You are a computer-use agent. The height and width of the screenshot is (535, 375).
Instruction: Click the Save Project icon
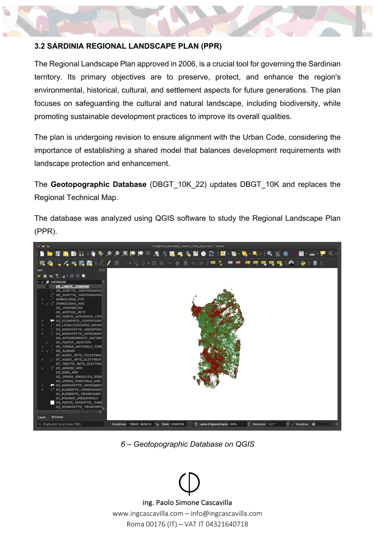58,254
